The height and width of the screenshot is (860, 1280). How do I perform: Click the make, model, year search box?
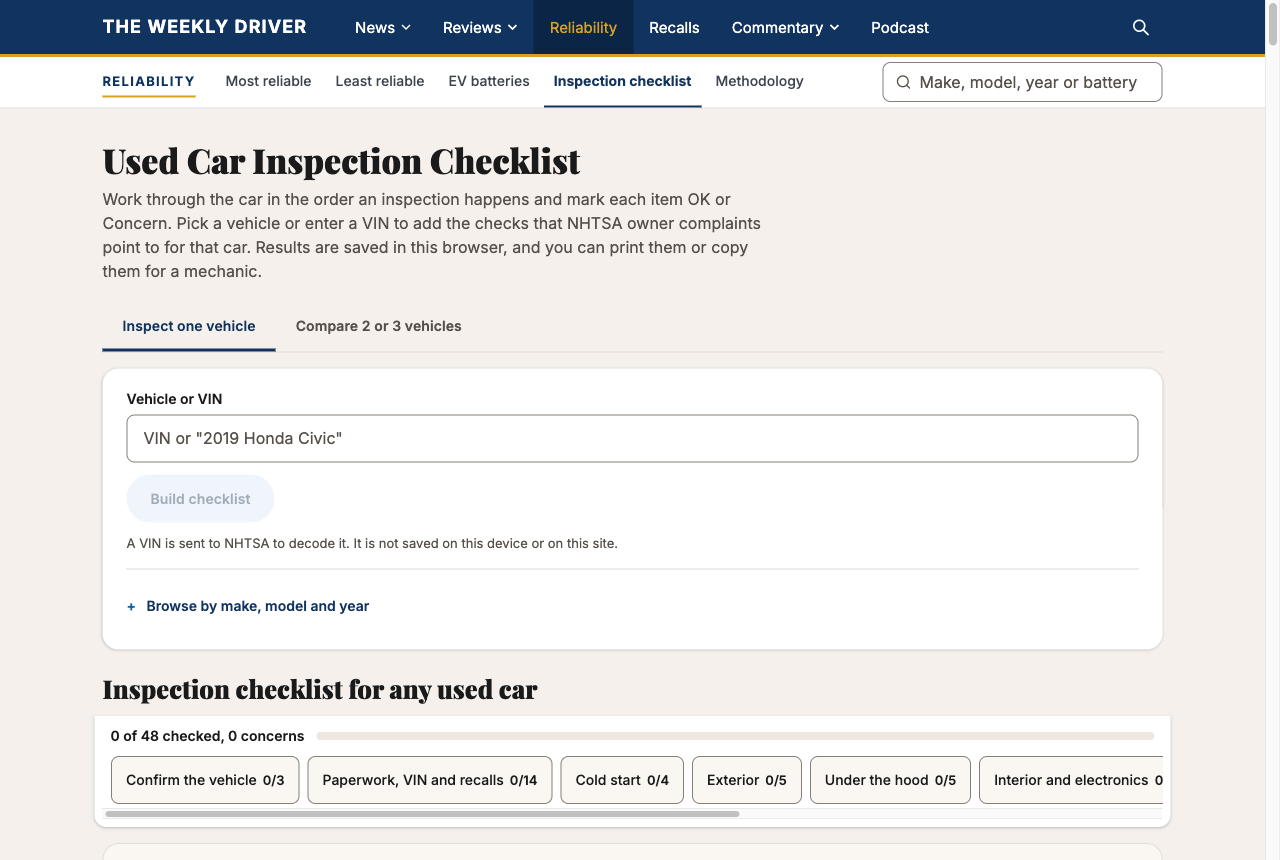tap(1022, 82)
